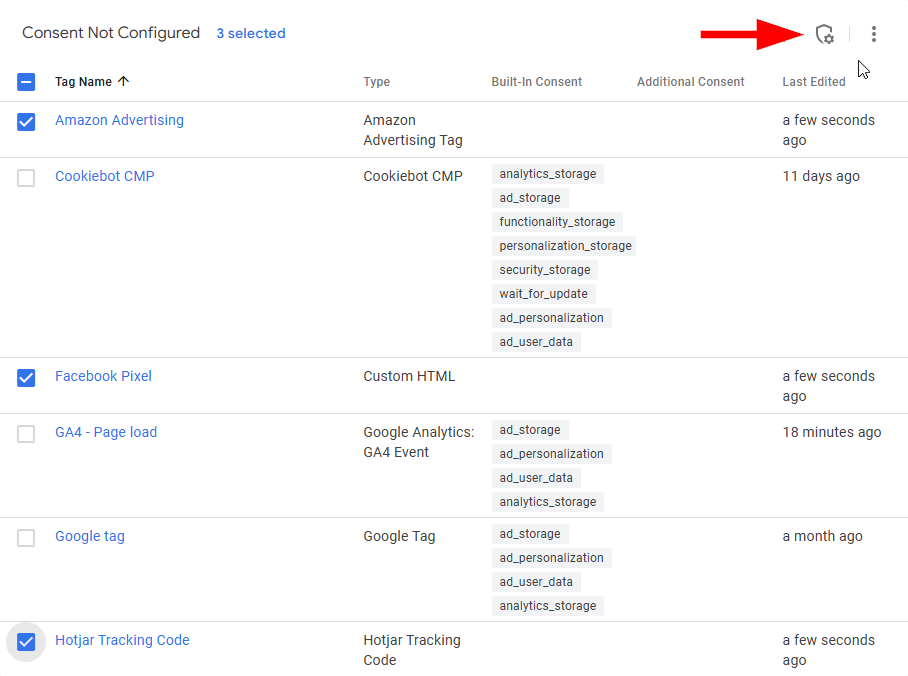Click the '18 minutes ago' last edited cell

click(832, 432)
